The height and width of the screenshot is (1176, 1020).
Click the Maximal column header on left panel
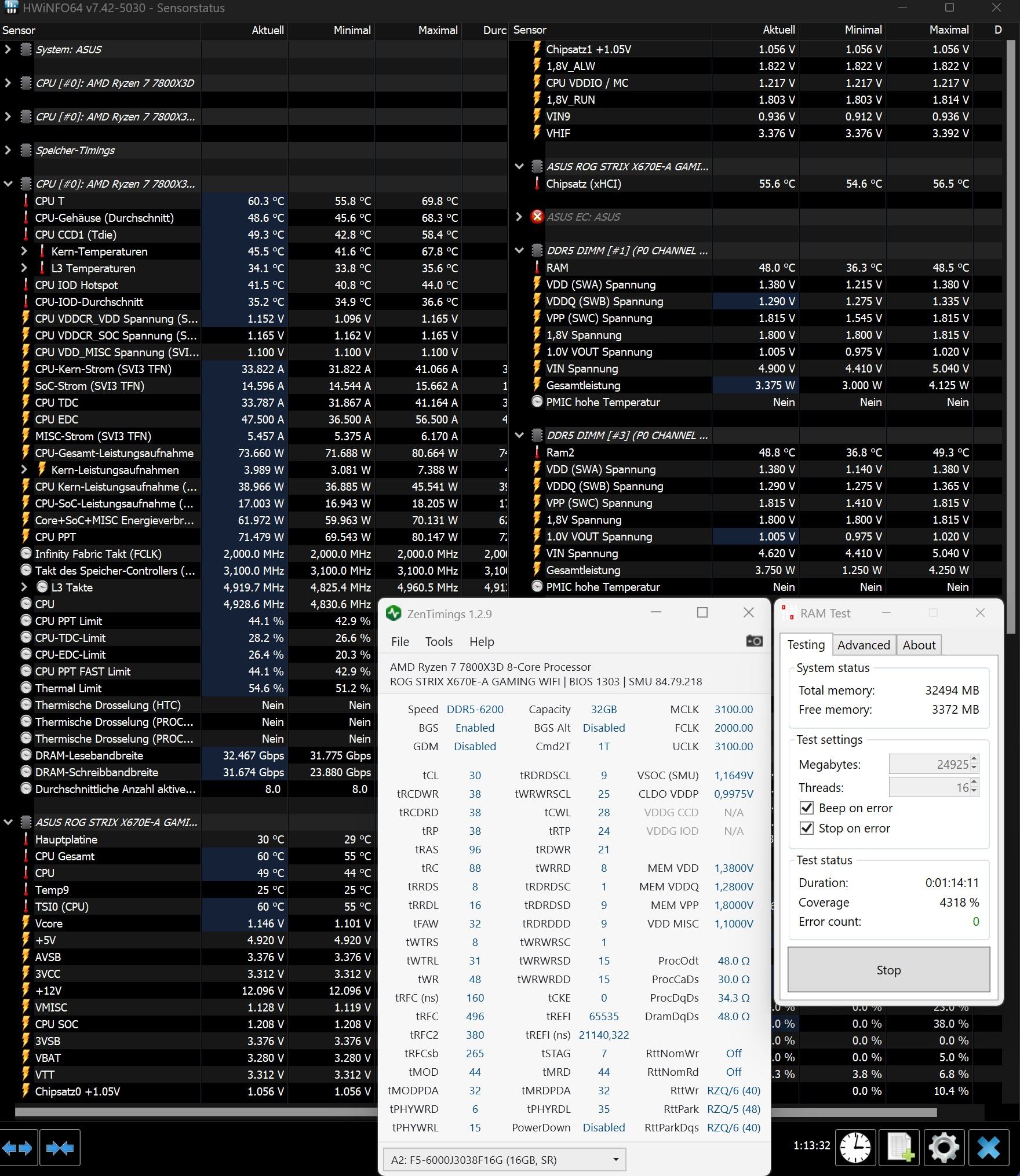pos(418,30)
